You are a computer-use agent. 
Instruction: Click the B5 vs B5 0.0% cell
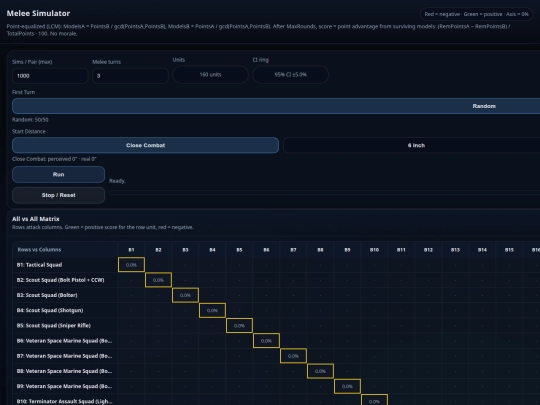coord(239,325)
